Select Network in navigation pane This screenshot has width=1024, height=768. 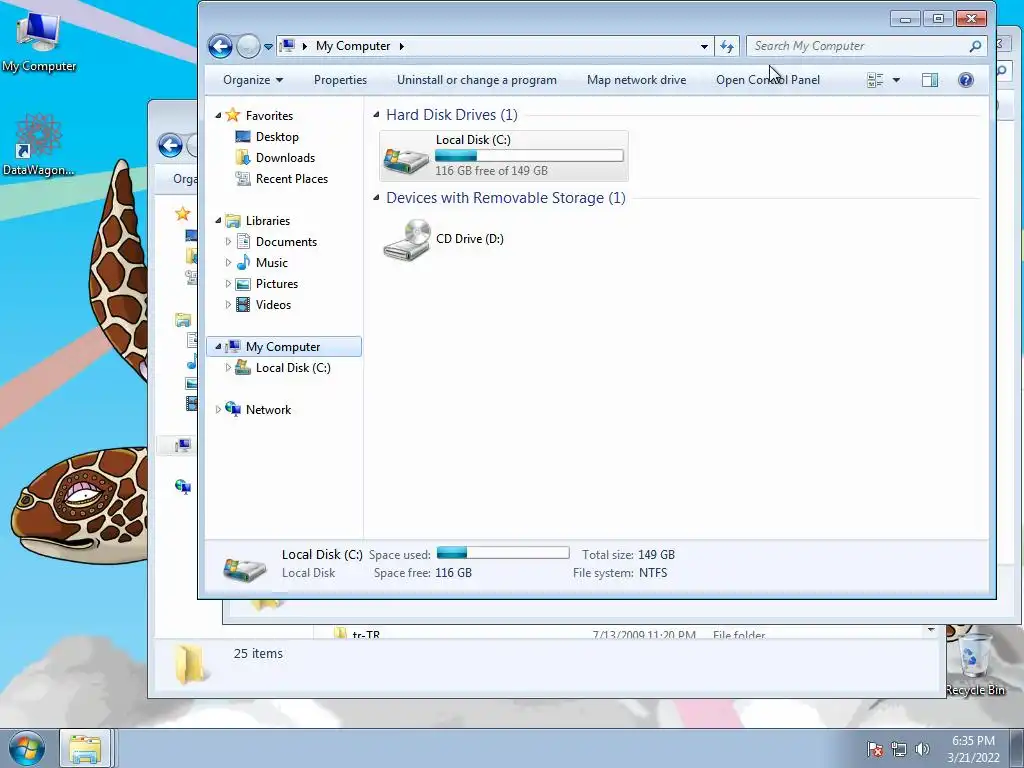(268, 409)
